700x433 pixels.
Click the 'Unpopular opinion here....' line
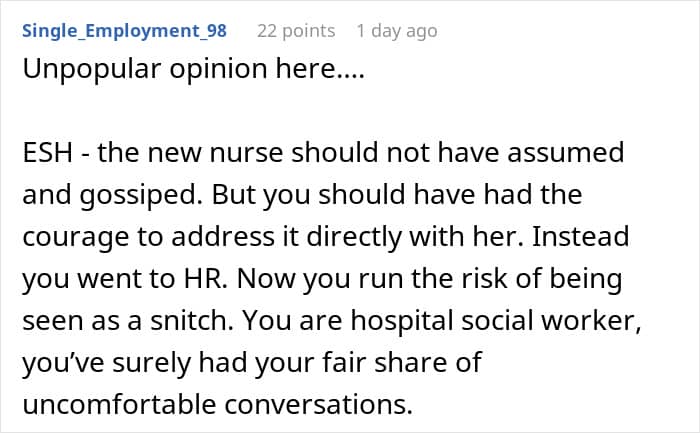pos(193,69)
